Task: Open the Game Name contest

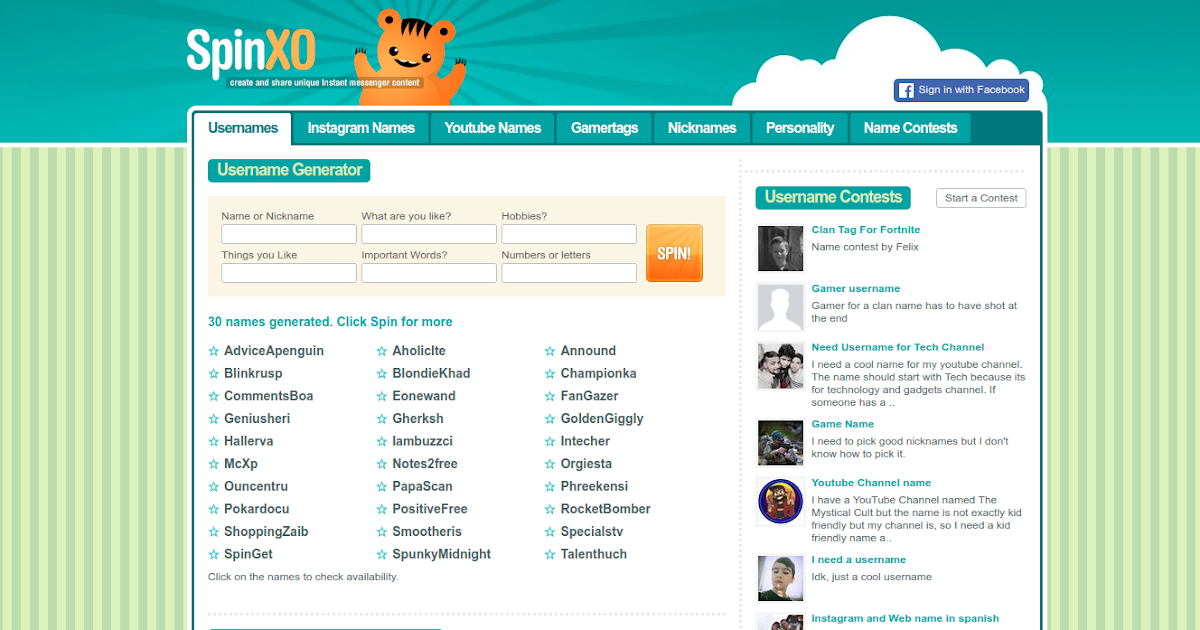Action: pos(843,424)
